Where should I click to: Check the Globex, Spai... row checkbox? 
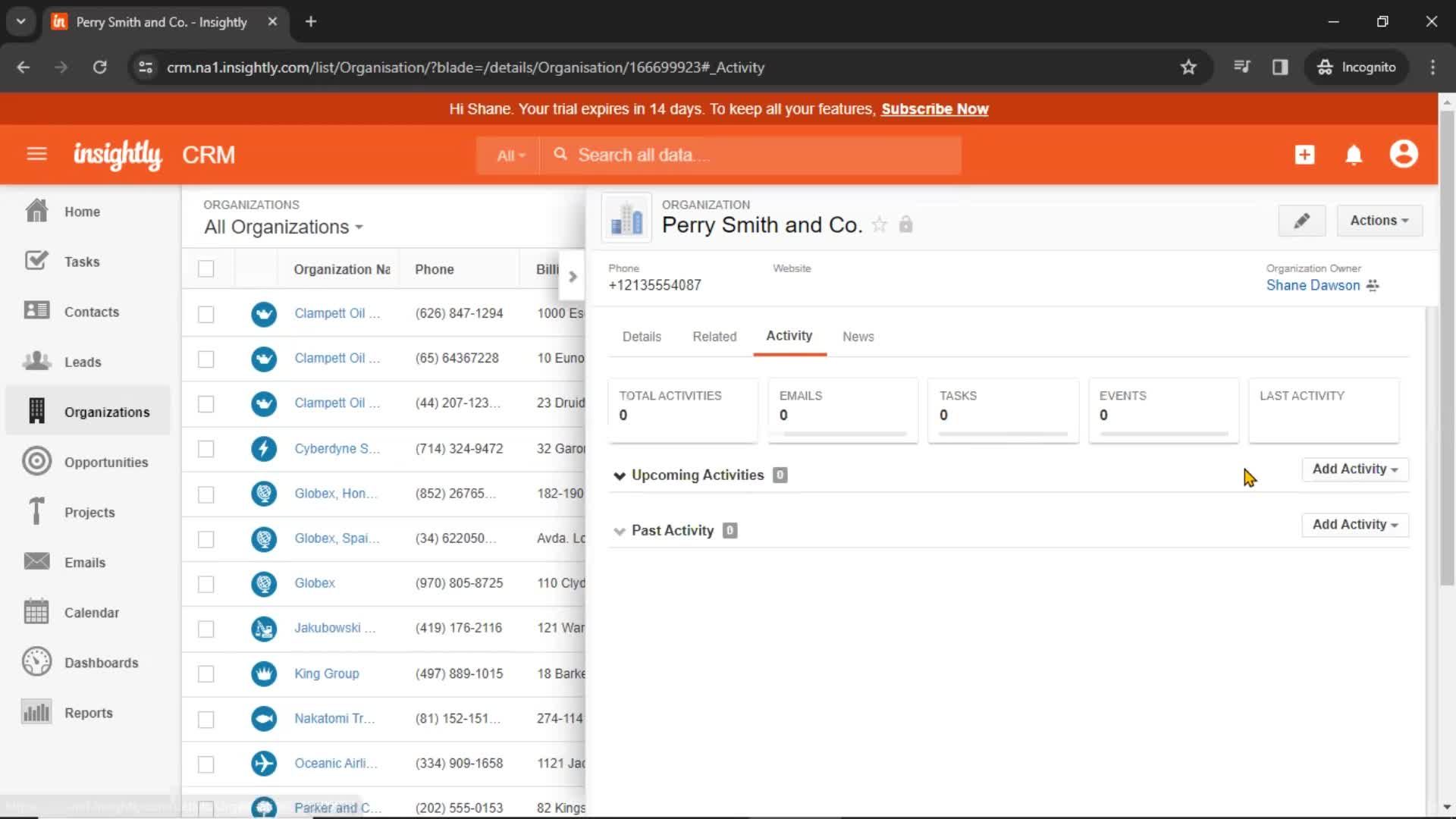[x=206, y=539]
